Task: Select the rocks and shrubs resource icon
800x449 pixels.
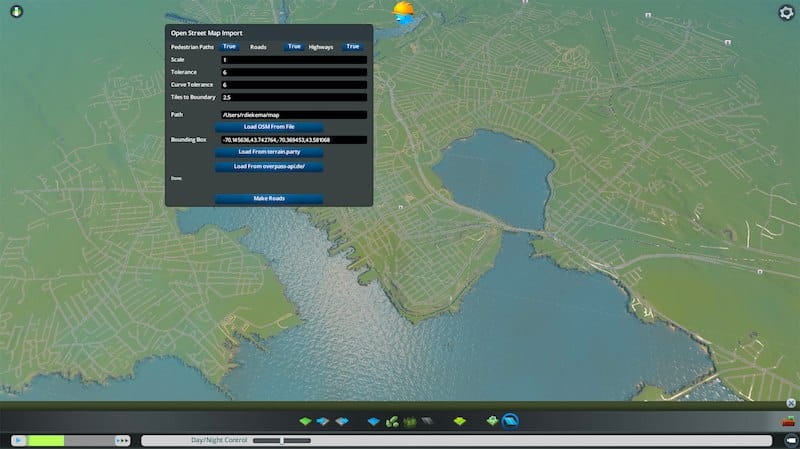Action: [409, 421]
